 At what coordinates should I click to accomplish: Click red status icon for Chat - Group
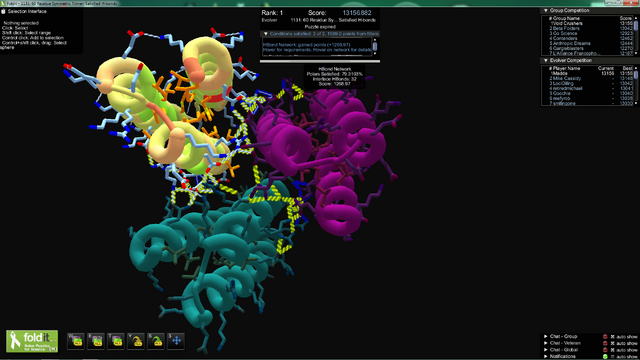(x=605, y=337)
